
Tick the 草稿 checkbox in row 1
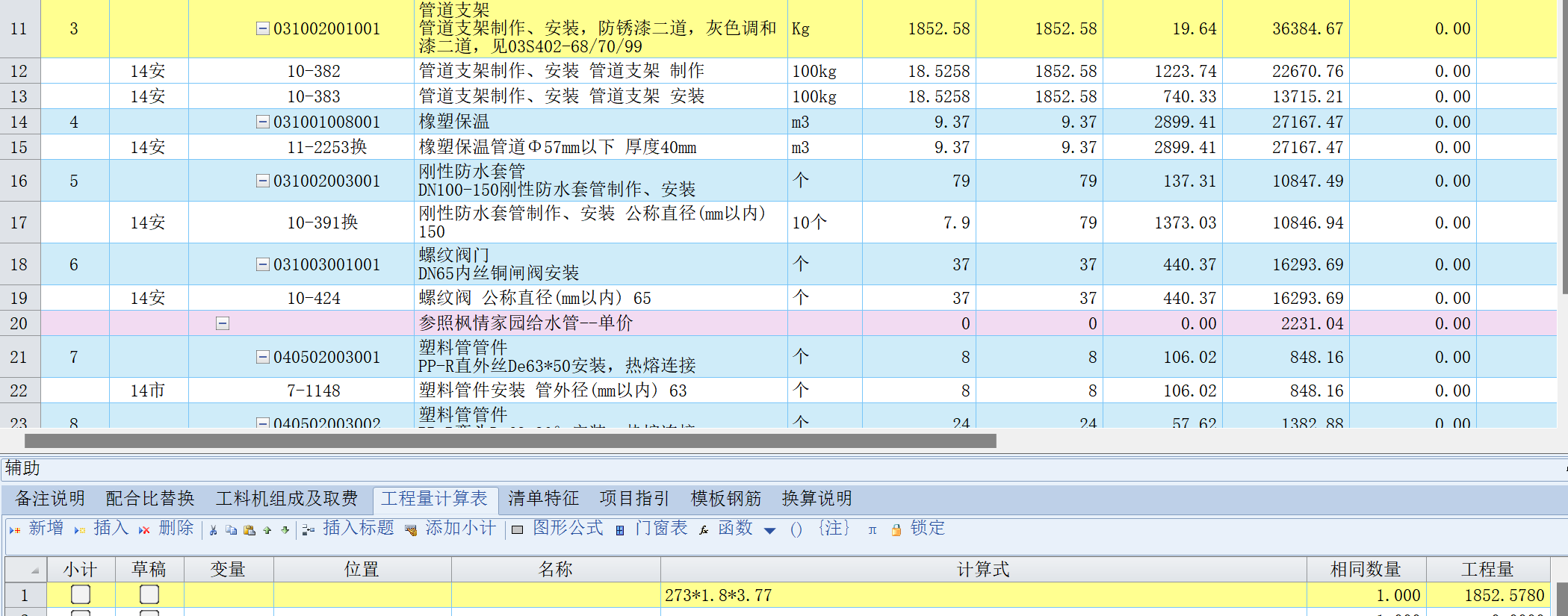tap(149, 594)
